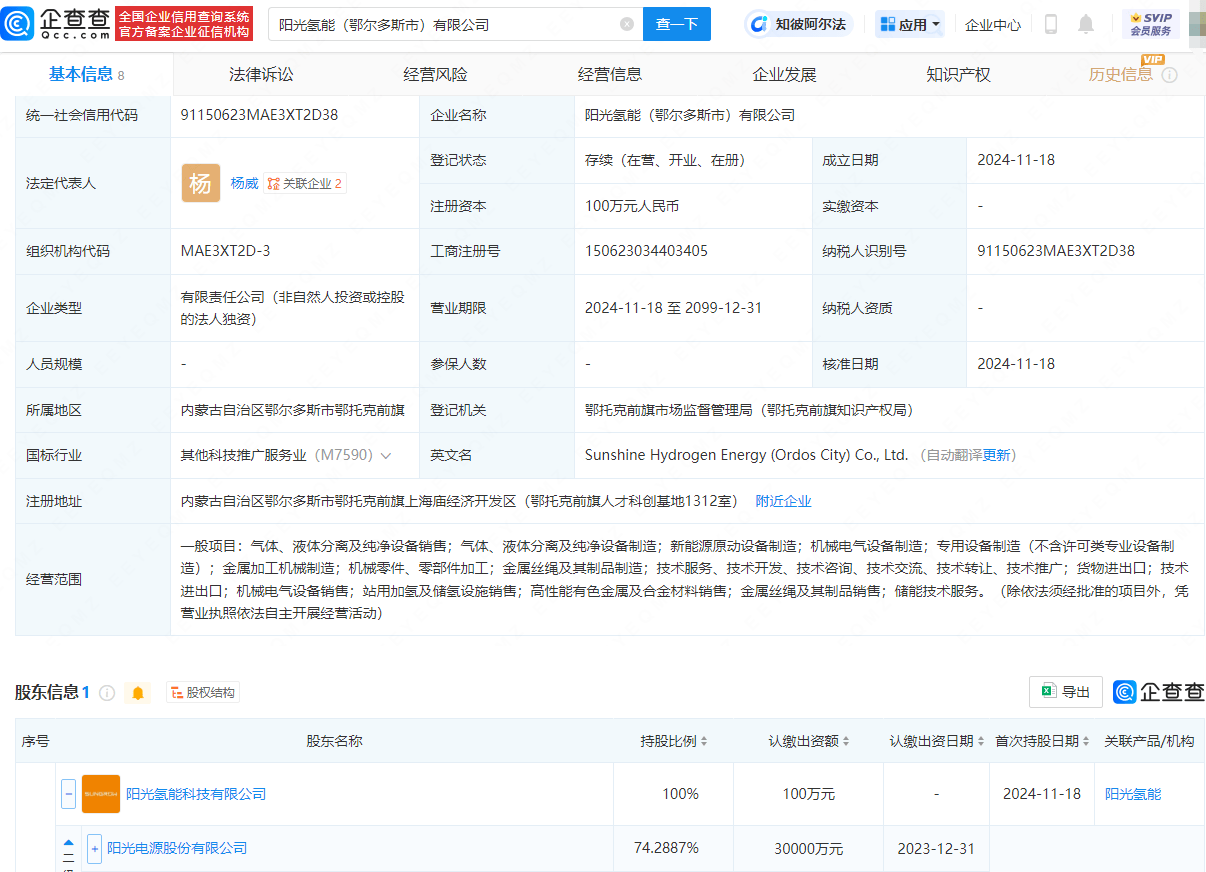This screenshot has width=1206, height=872.
Task: Expand the 其他科技推广服务业 industry chevron
Action: click(x=386, y=456)
